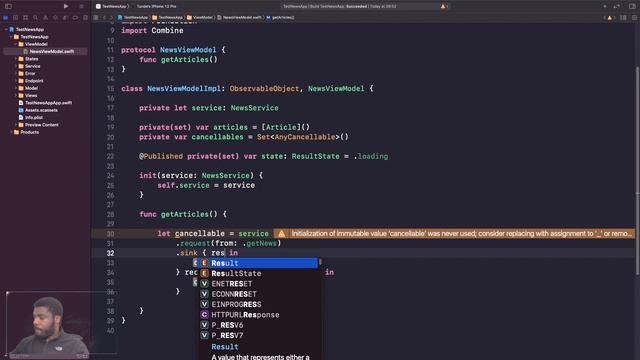The height and width of the screenshot is (360, 640).
Task: Expand the Error folder
Action: coord(16,73)
